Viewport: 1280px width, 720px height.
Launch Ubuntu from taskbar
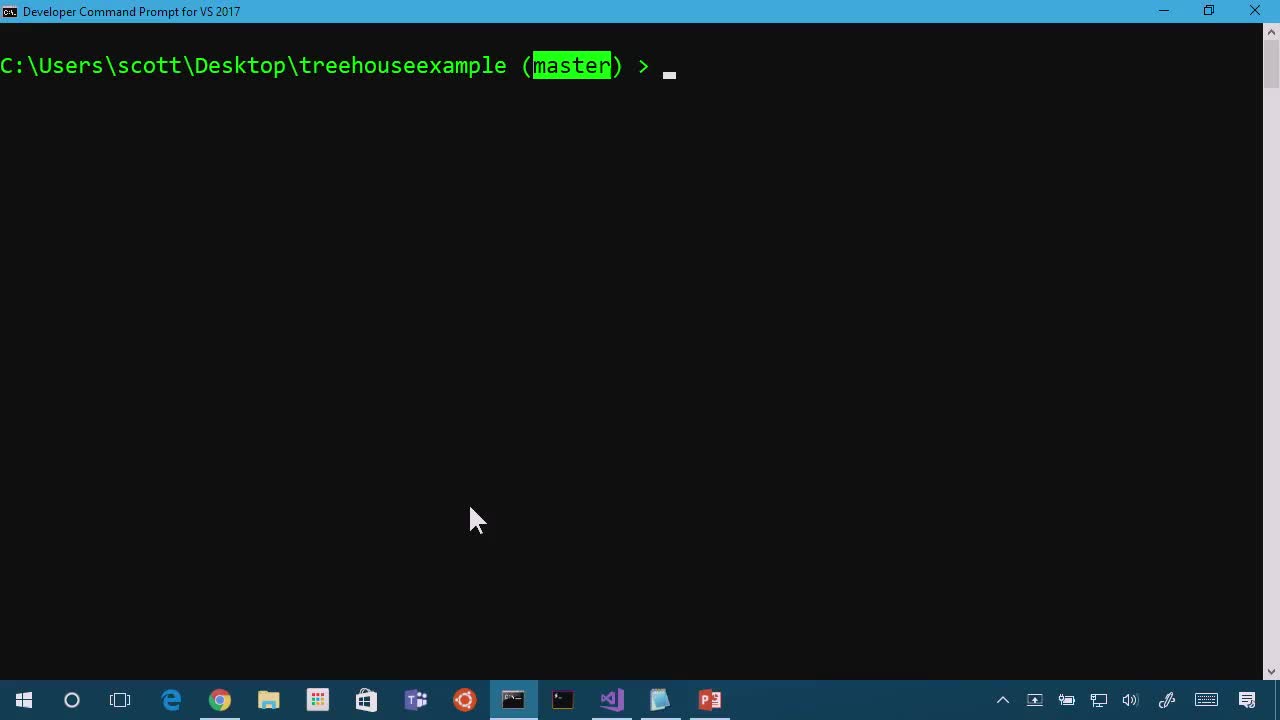[465, 700]
